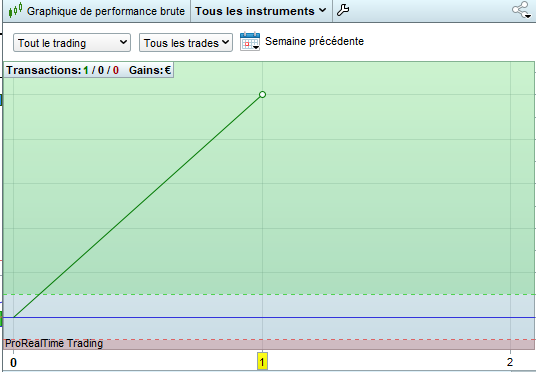This screenshot has width=536, height=372.
Task: Click the 'Semaine précédente' period label
Action: (x=314, y=41)
